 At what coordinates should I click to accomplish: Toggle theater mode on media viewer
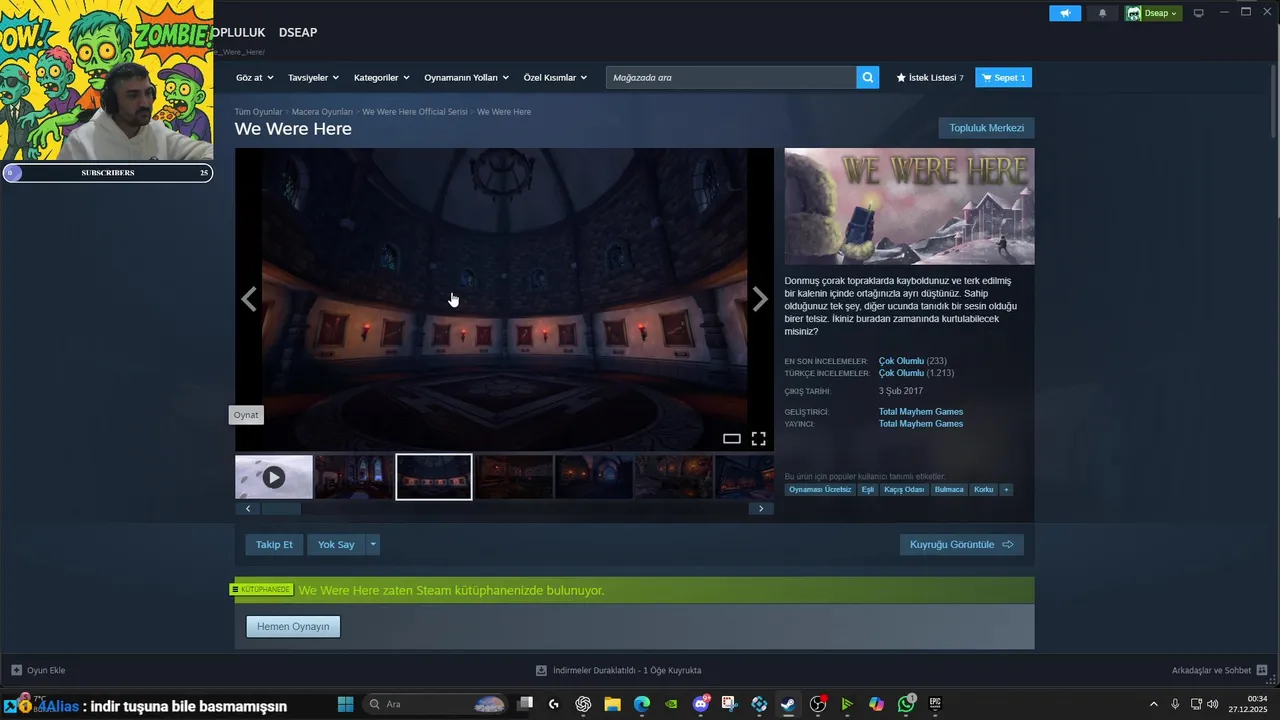point(732,438)
